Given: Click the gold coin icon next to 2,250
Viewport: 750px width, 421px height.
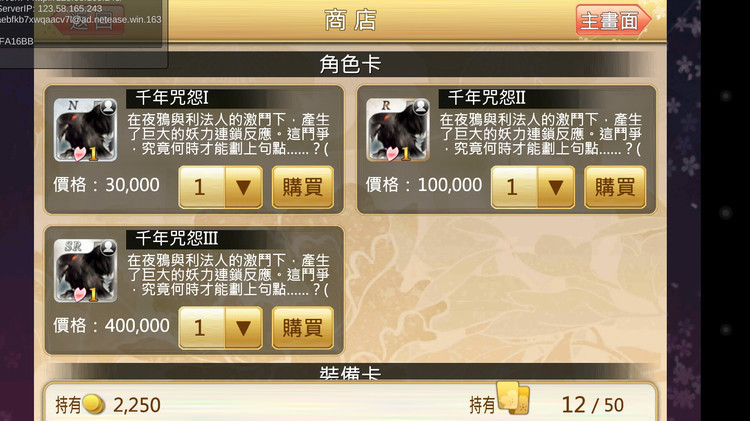Looking at the screenshot, I should (x=94, y=404).
